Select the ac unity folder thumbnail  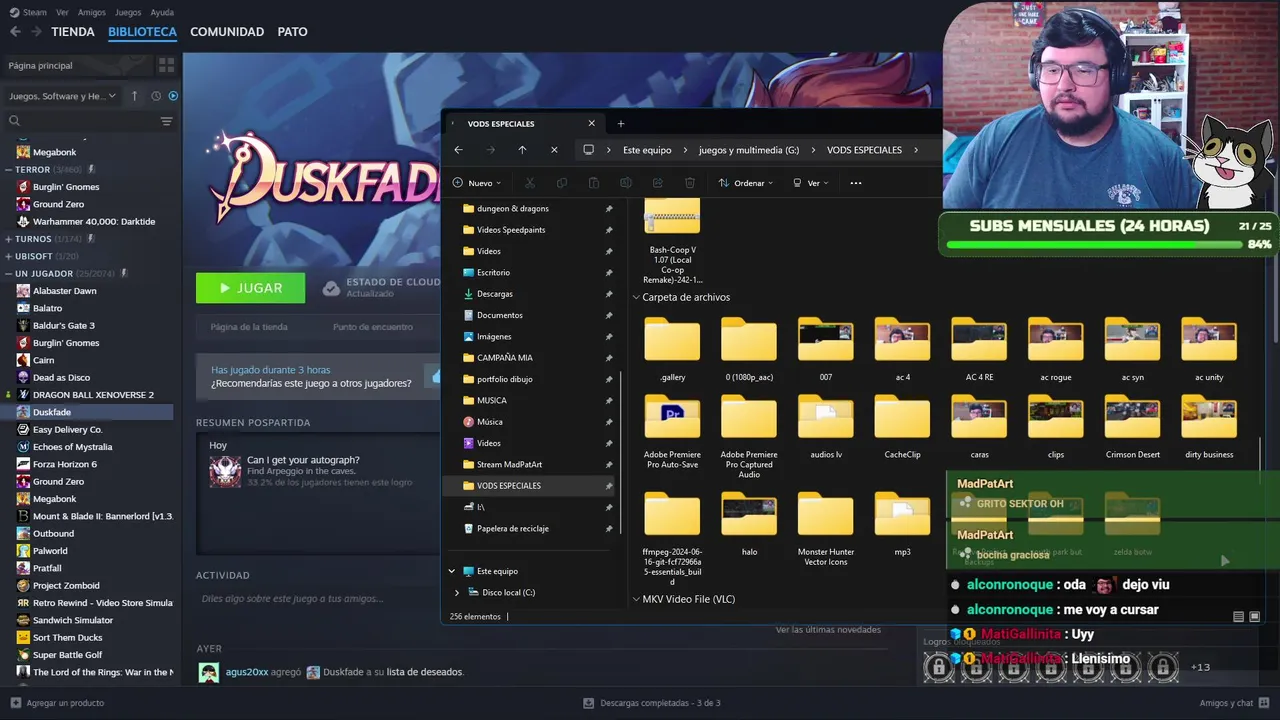1208,341
